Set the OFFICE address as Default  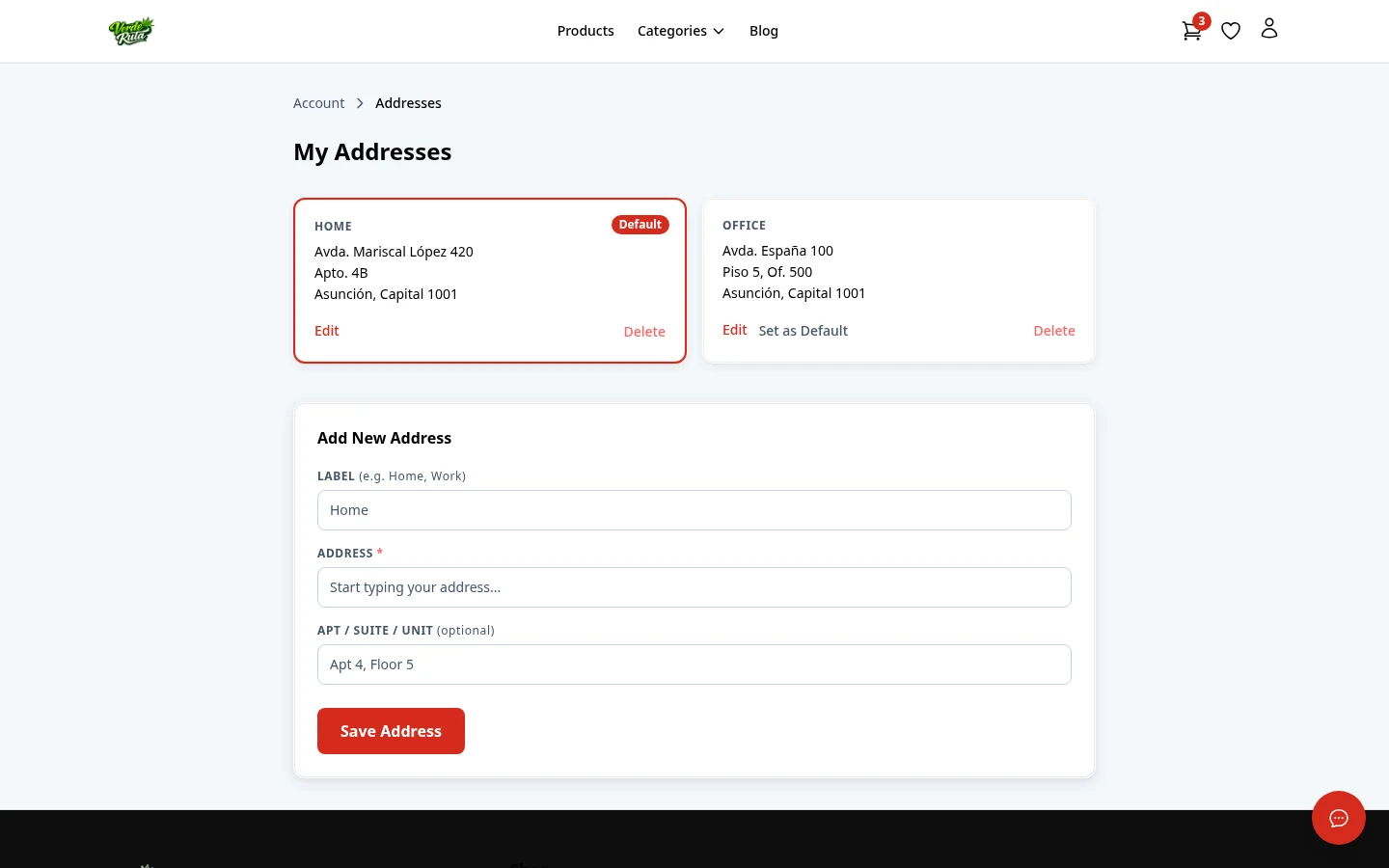(x=803, y=330)
